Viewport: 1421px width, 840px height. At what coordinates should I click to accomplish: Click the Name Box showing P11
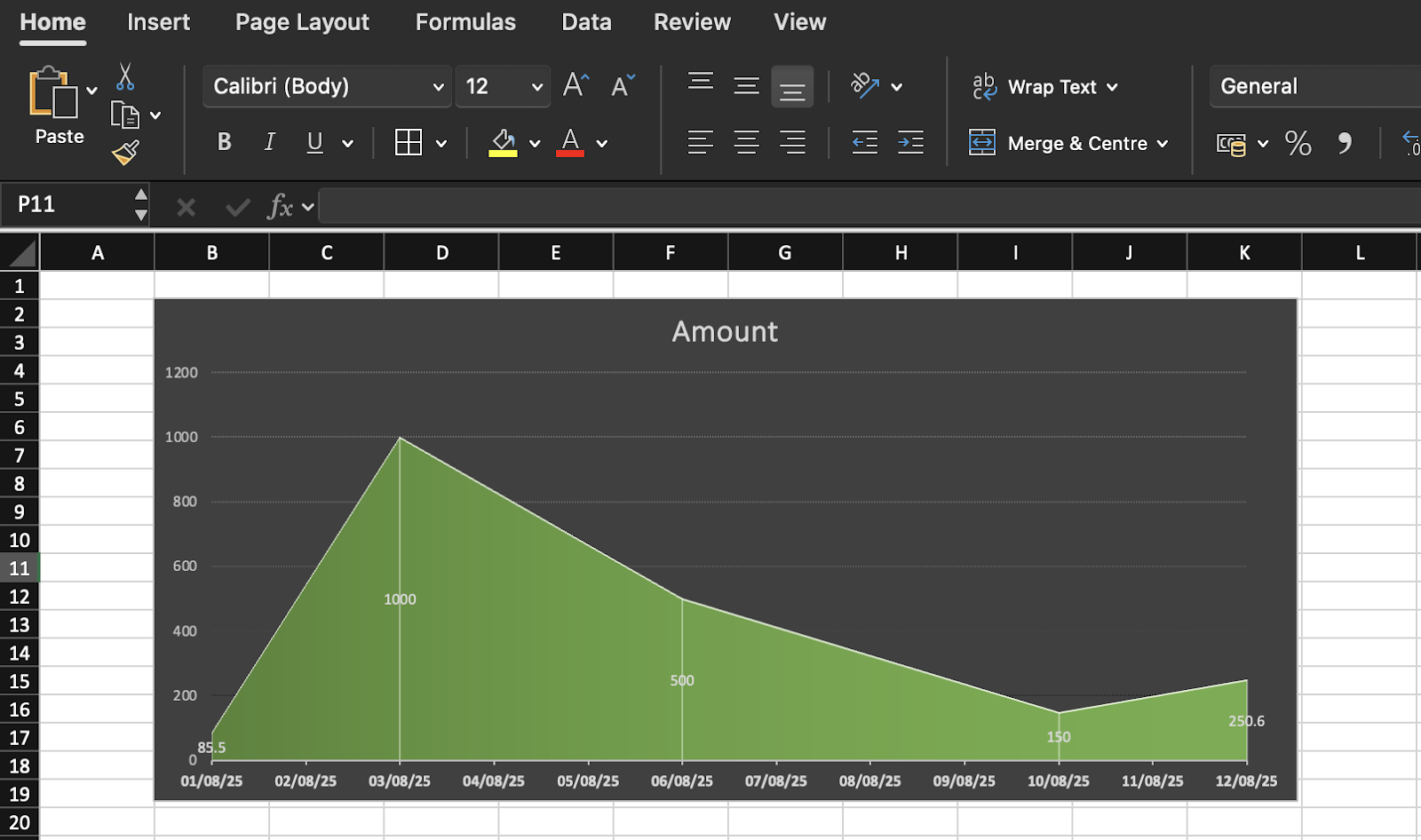click(x=67, y=204)
